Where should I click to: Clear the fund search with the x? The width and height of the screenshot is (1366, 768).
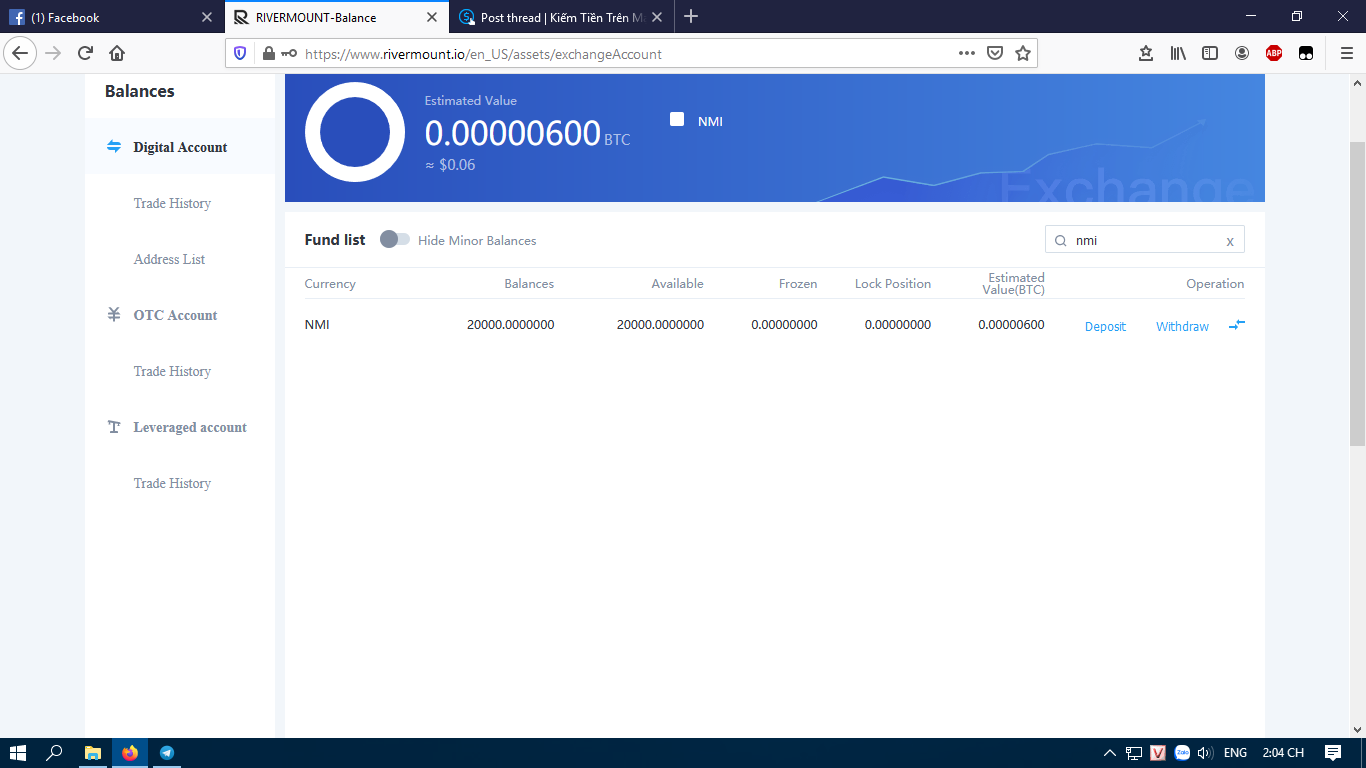click(x=1230, y=241)
